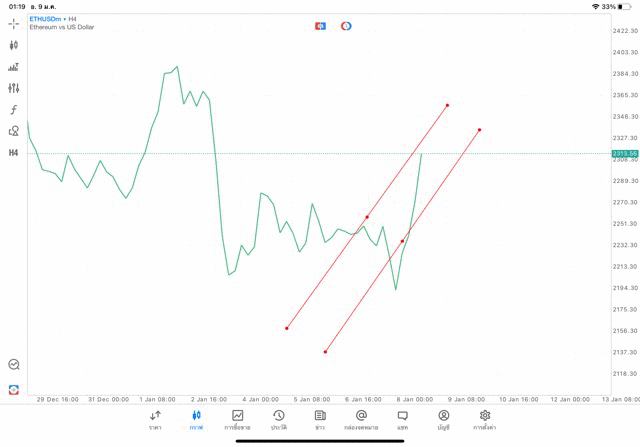Open the ETHUSDm symbol selector
The width and height of the screenshot is (640, 447).
44,19
